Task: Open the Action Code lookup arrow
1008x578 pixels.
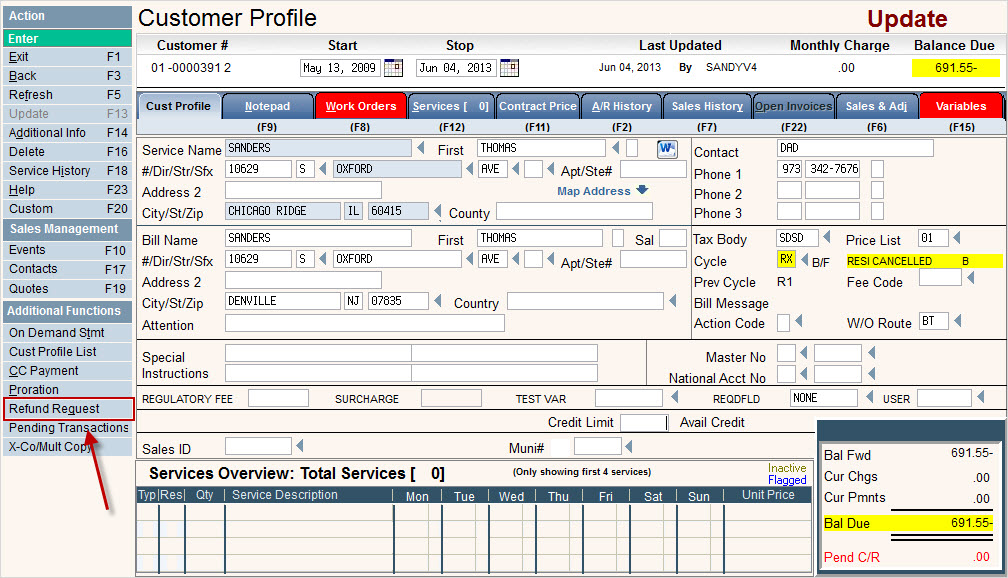Action: [798, 320]
